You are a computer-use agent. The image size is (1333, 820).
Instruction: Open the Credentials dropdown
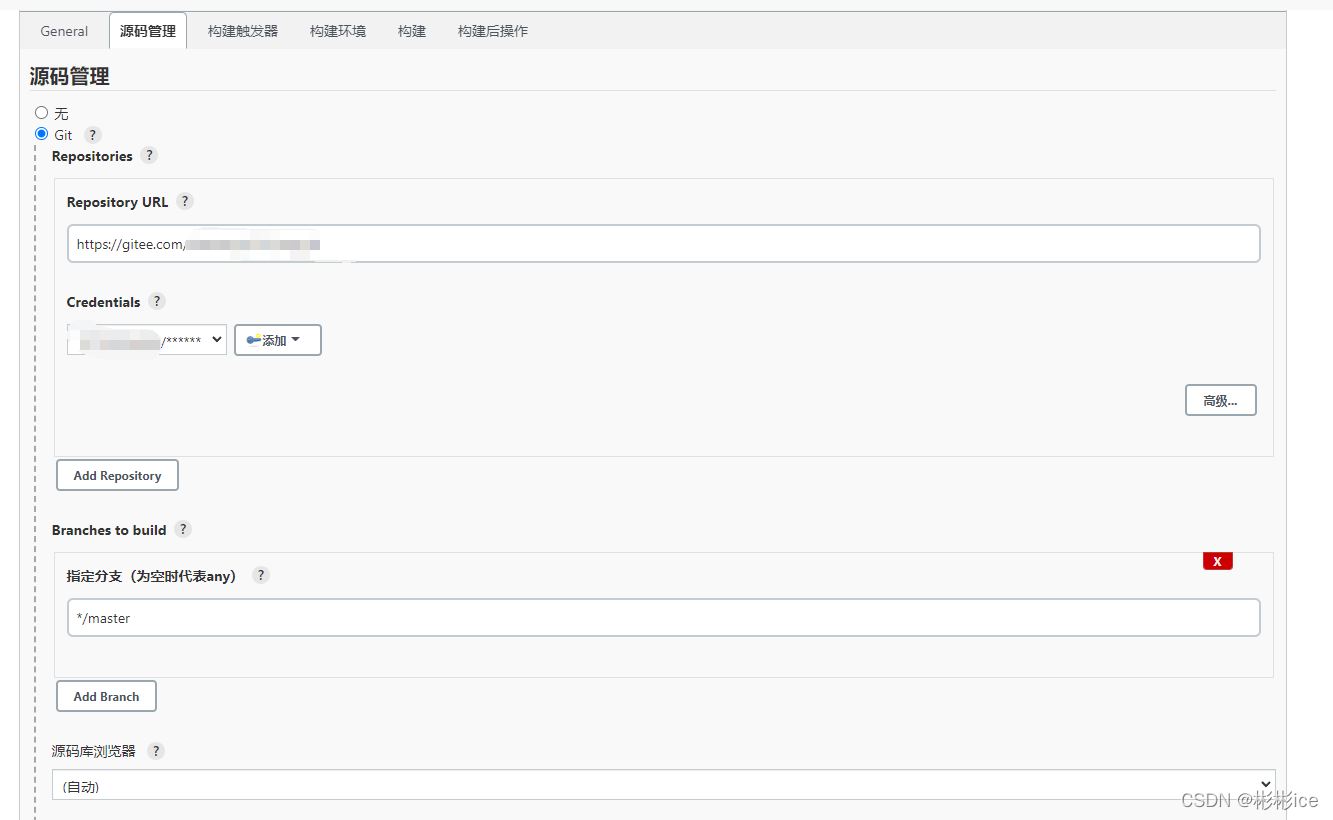click(147, 340)
